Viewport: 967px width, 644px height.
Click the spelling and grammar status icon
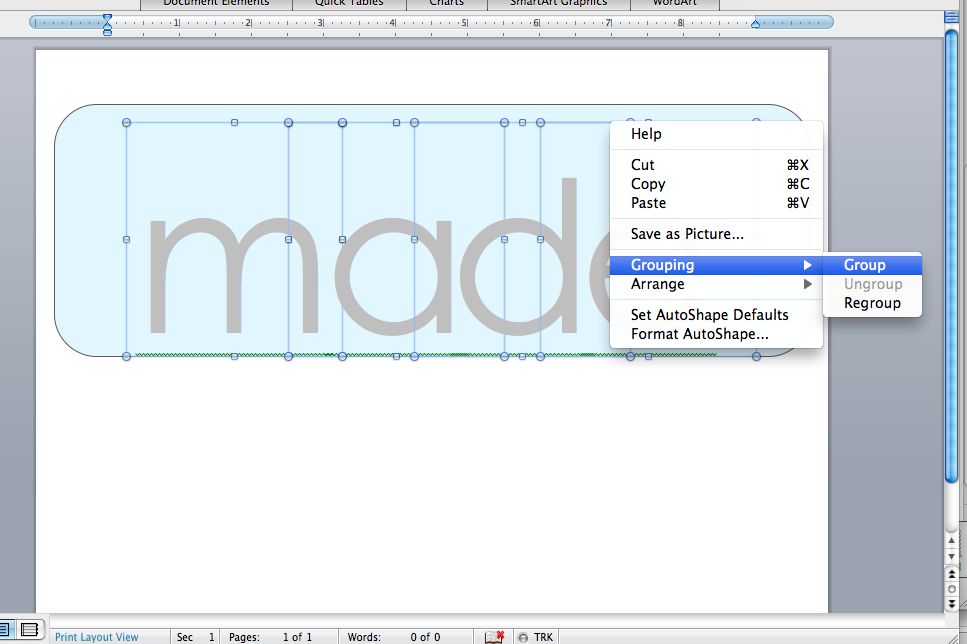click(494, 636)
